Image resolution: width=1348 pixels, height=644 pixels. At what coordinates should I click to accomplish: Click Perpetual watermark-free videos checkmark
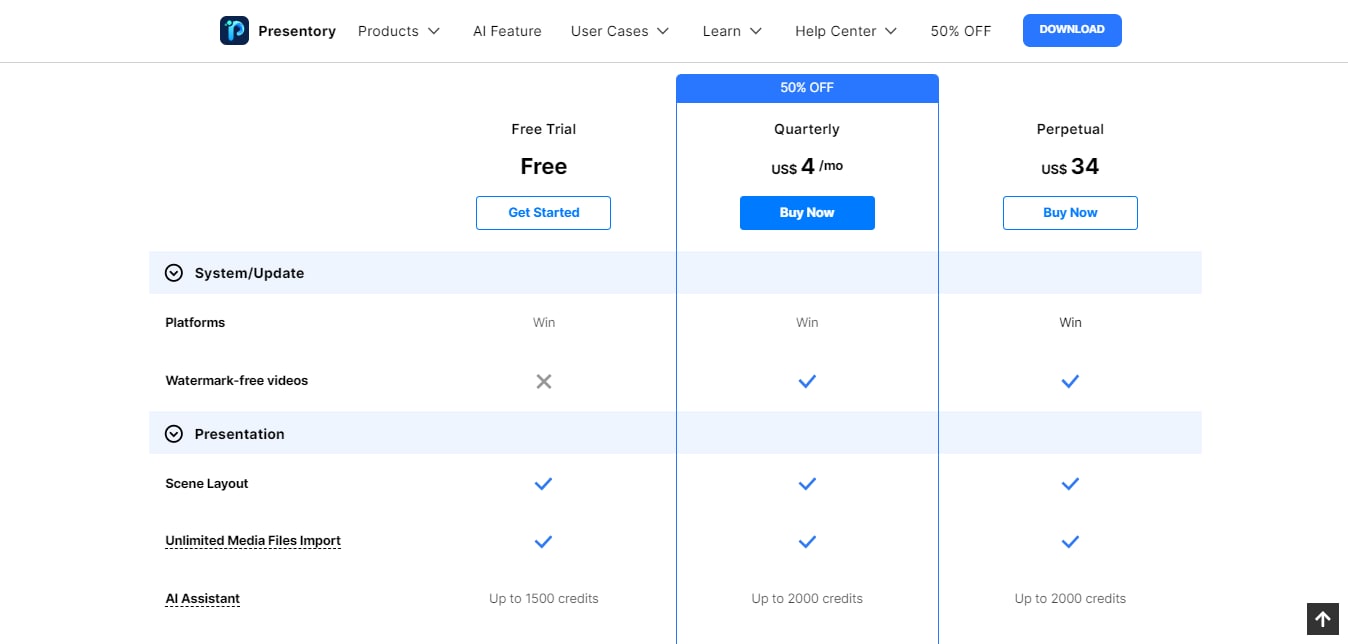[x=1070, y=381]
